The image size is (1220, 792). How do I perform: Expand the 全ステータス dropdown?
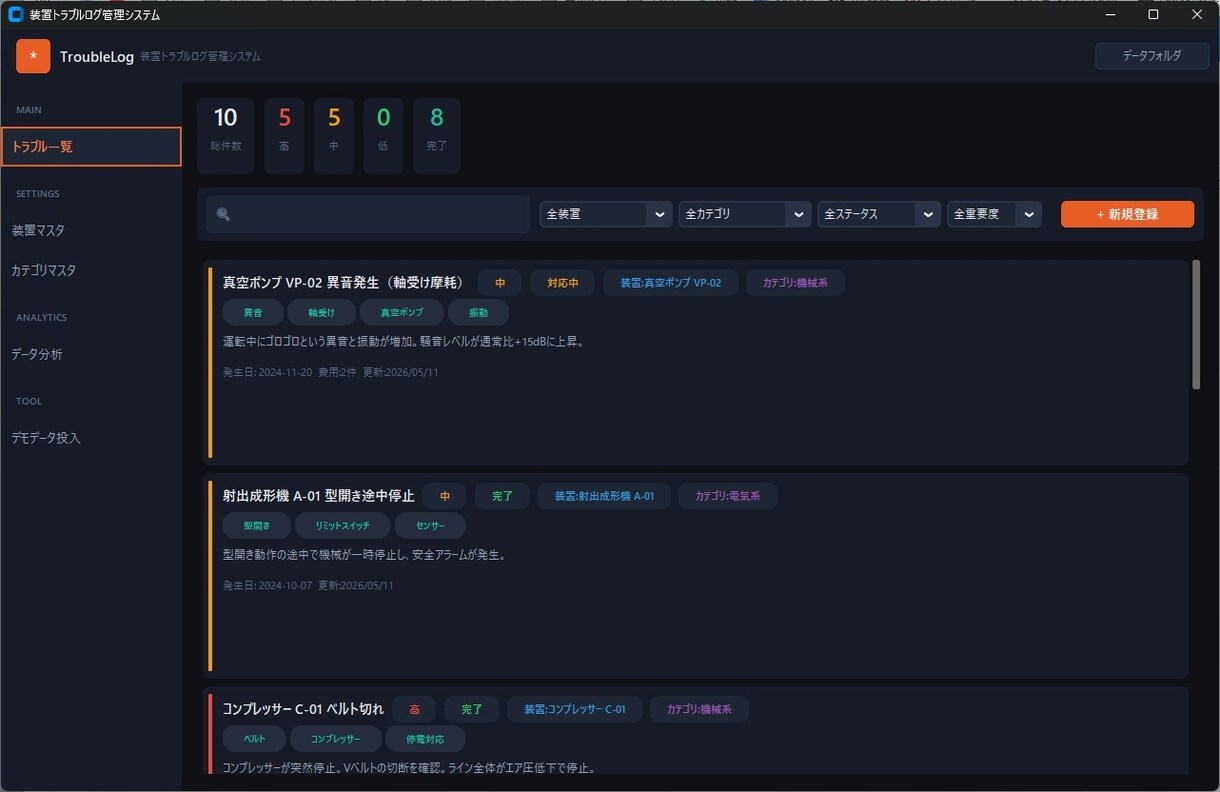[879, 214]
